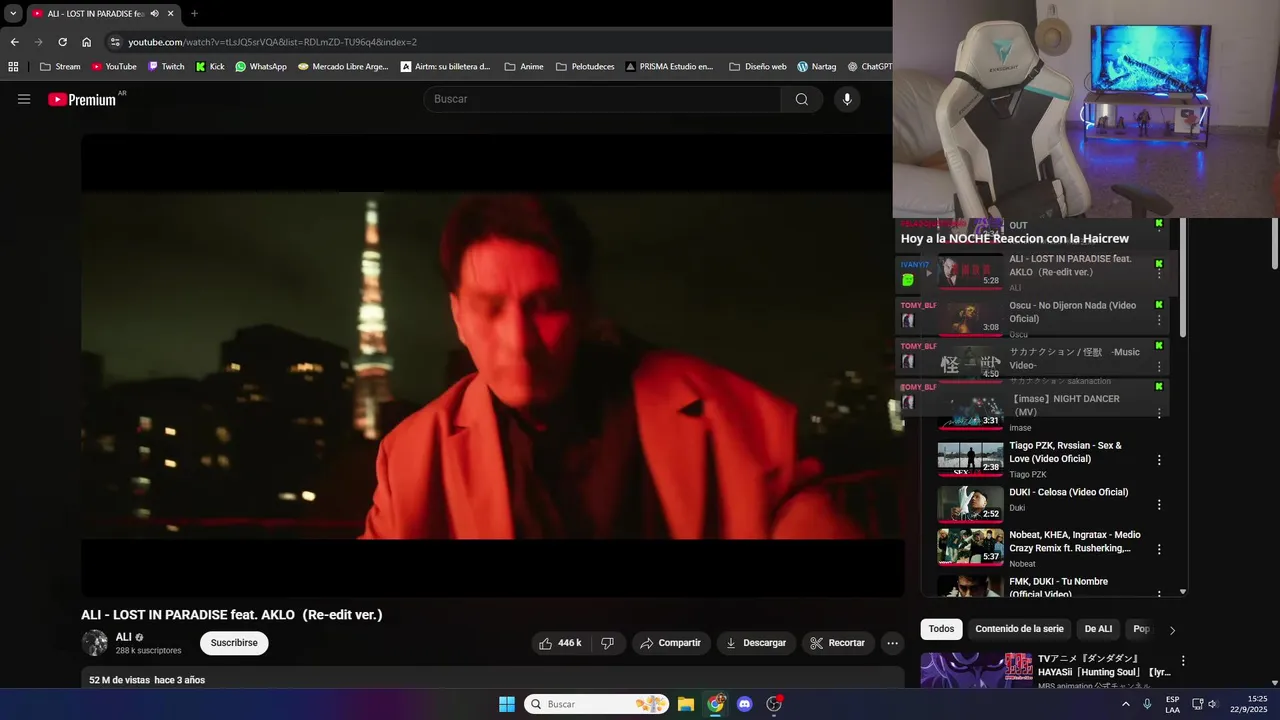This screenshot has height=720, width=1280.
Task: Open options for Medio Crazy Remix entry
Action: click(x=1160, y=549)
